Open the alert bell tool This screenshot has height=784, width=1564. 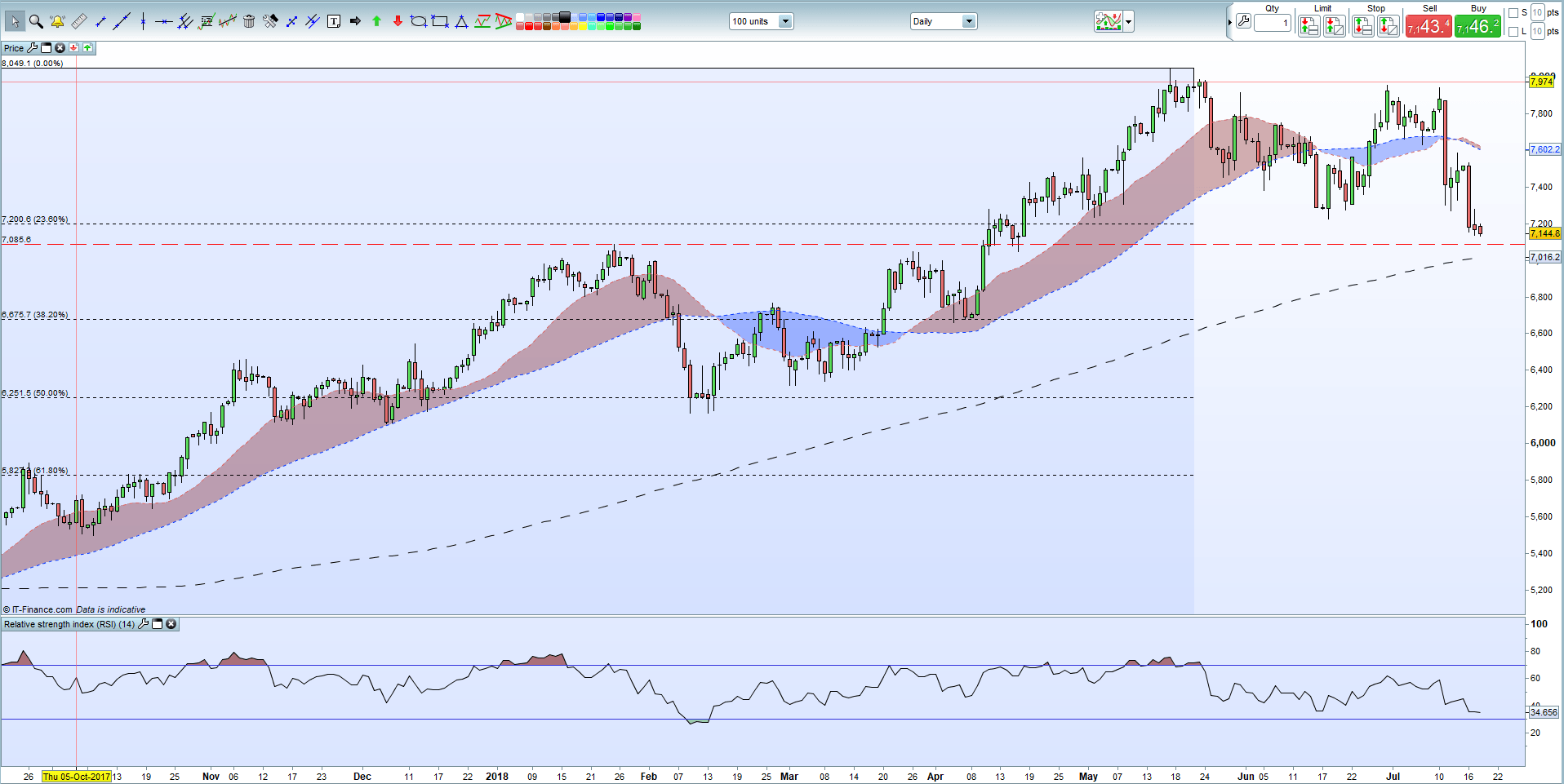57,21
